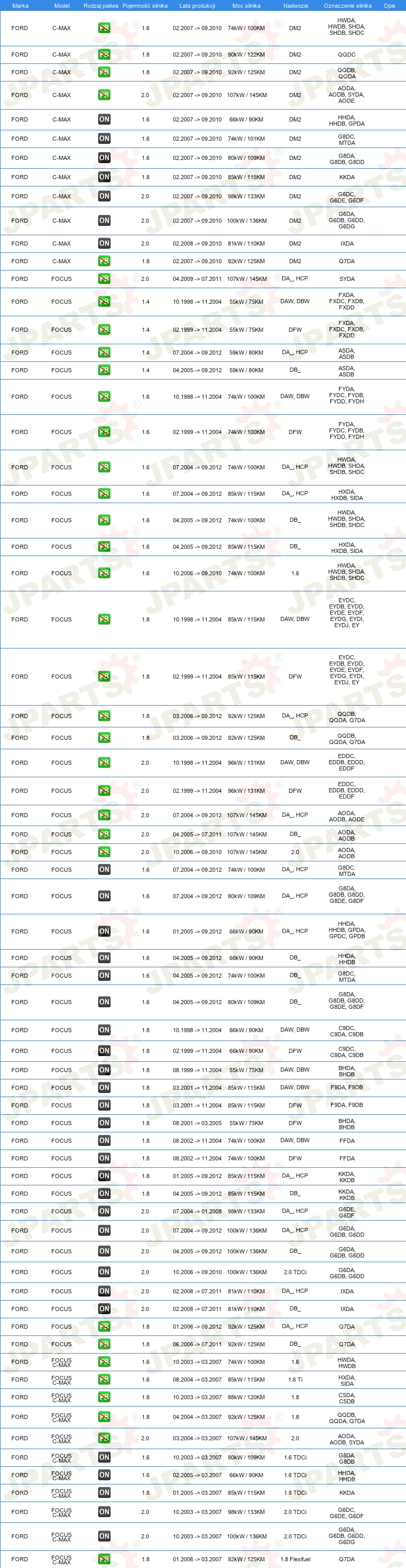Click petrol icon in FOCUS 1.4 DAW, DBW row
This screenshot has width=406, height=1568.
point(104,302)
